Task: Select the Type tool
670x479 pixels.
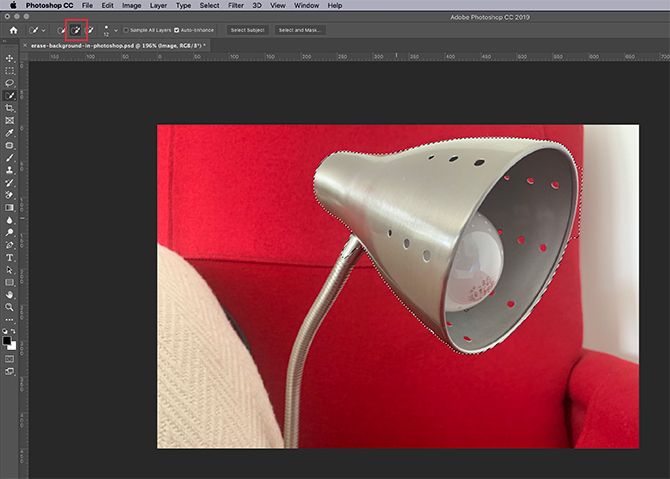Action: [9, 258]
